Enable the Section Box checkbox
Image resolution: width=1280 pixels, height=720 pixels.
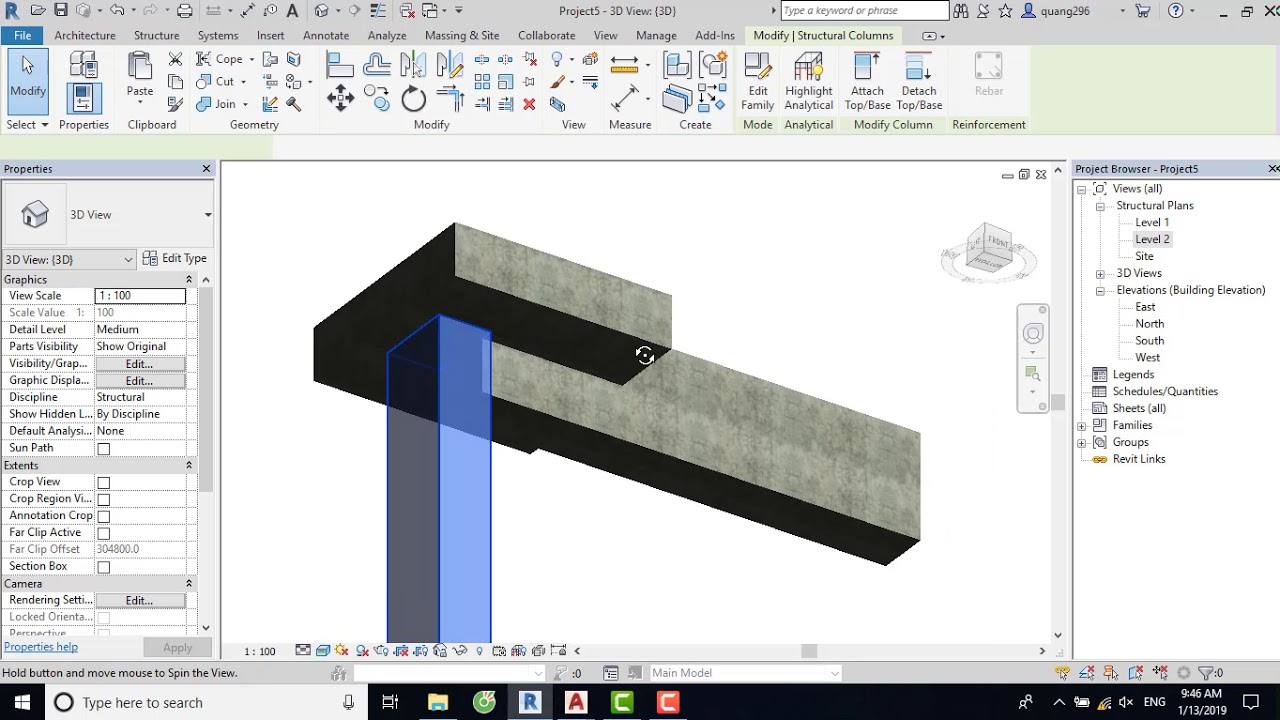(x=103, y=568)
